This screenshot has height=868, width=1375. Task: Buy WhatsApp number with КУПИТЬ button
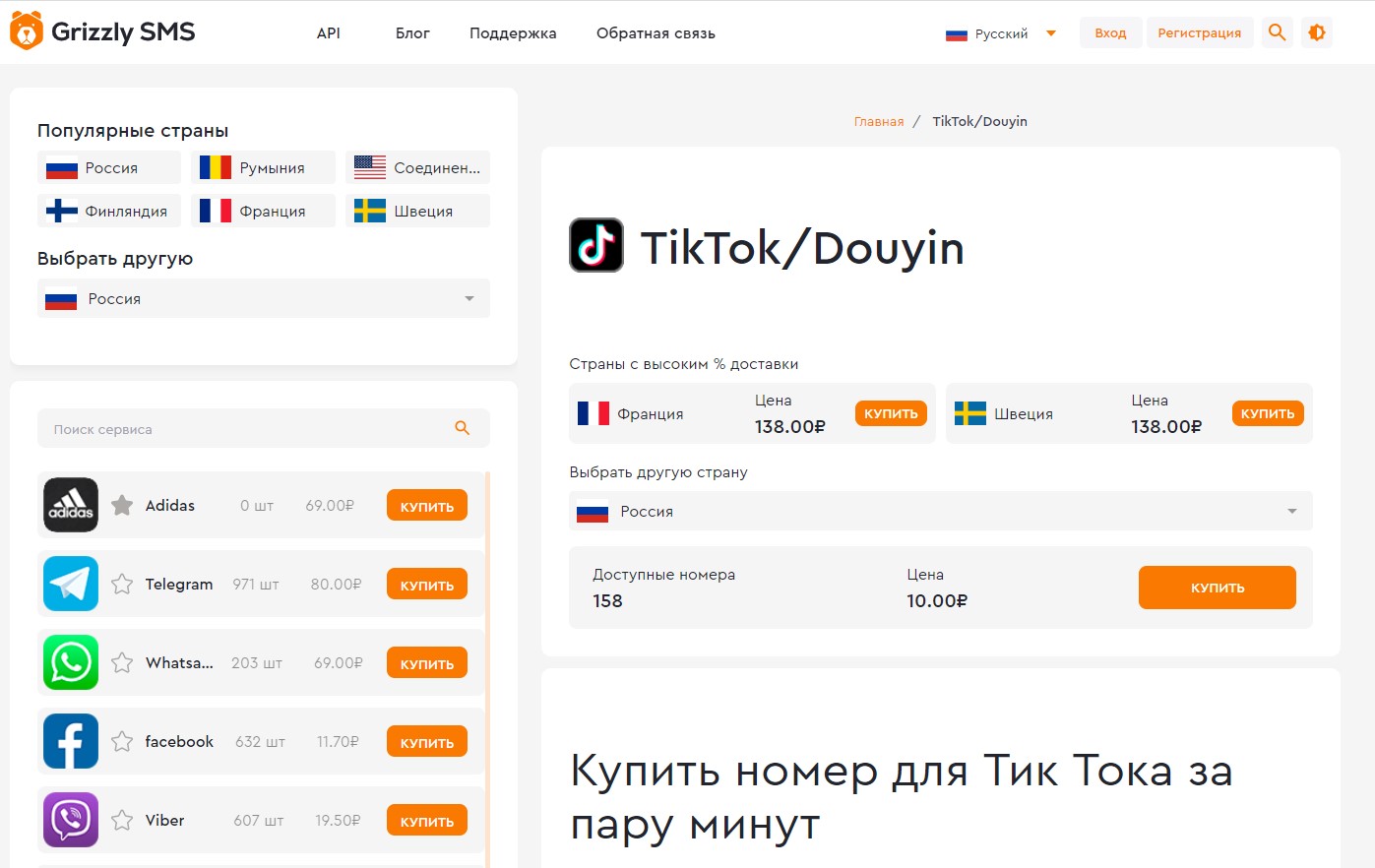(427, 663)
